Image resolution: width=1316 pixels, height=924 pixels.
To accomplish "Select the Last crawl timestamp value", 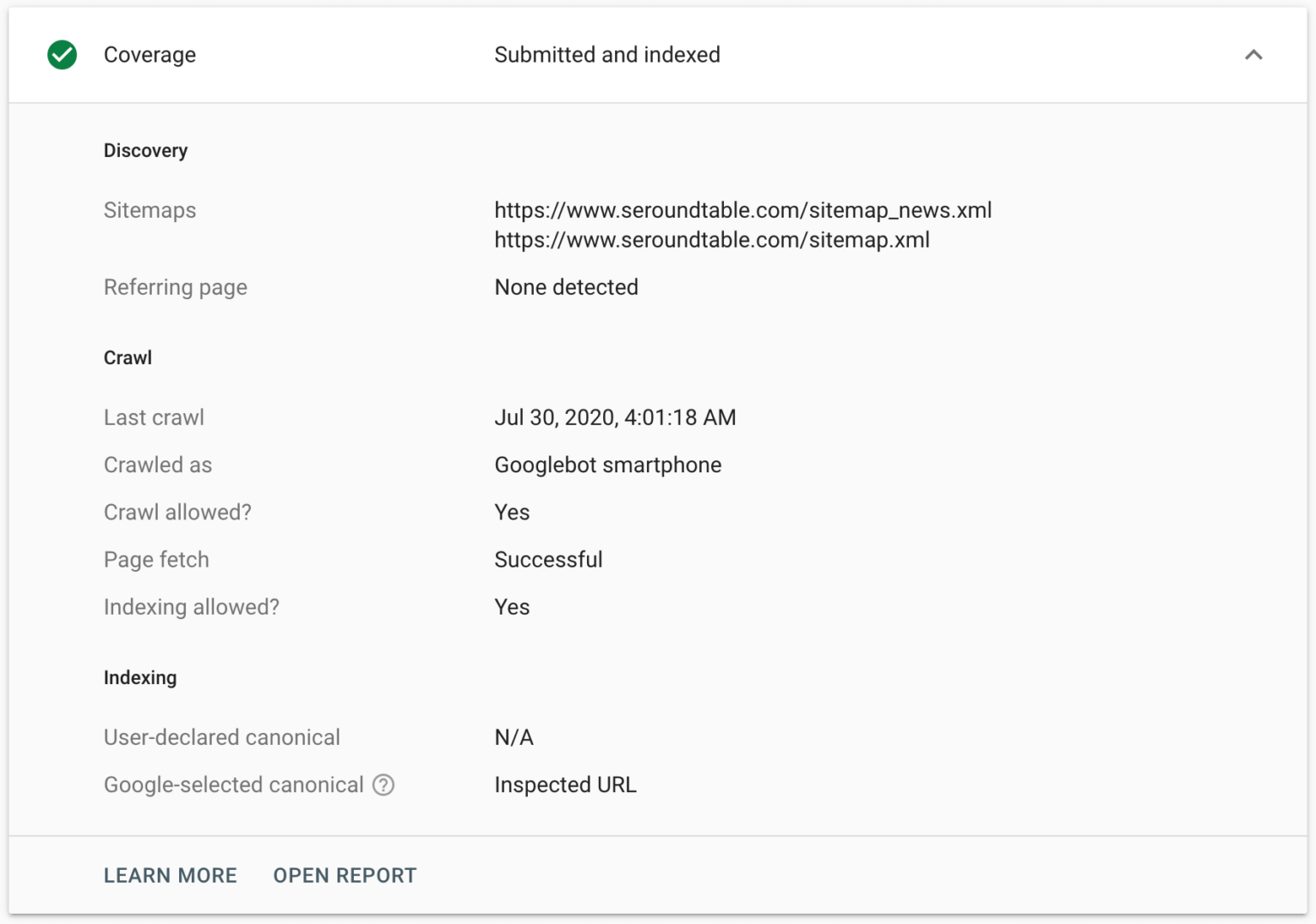I will [x=614, y=417].
